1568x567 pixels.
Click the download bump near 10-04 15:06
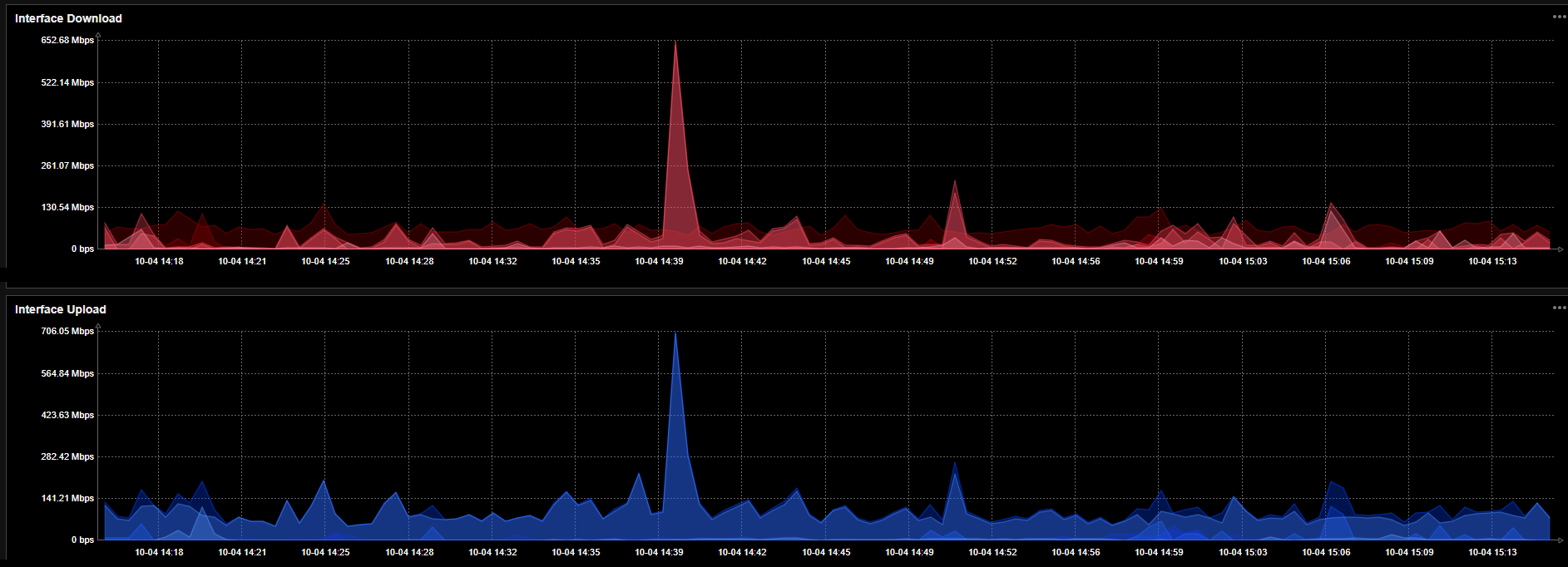coord(1331,205)
